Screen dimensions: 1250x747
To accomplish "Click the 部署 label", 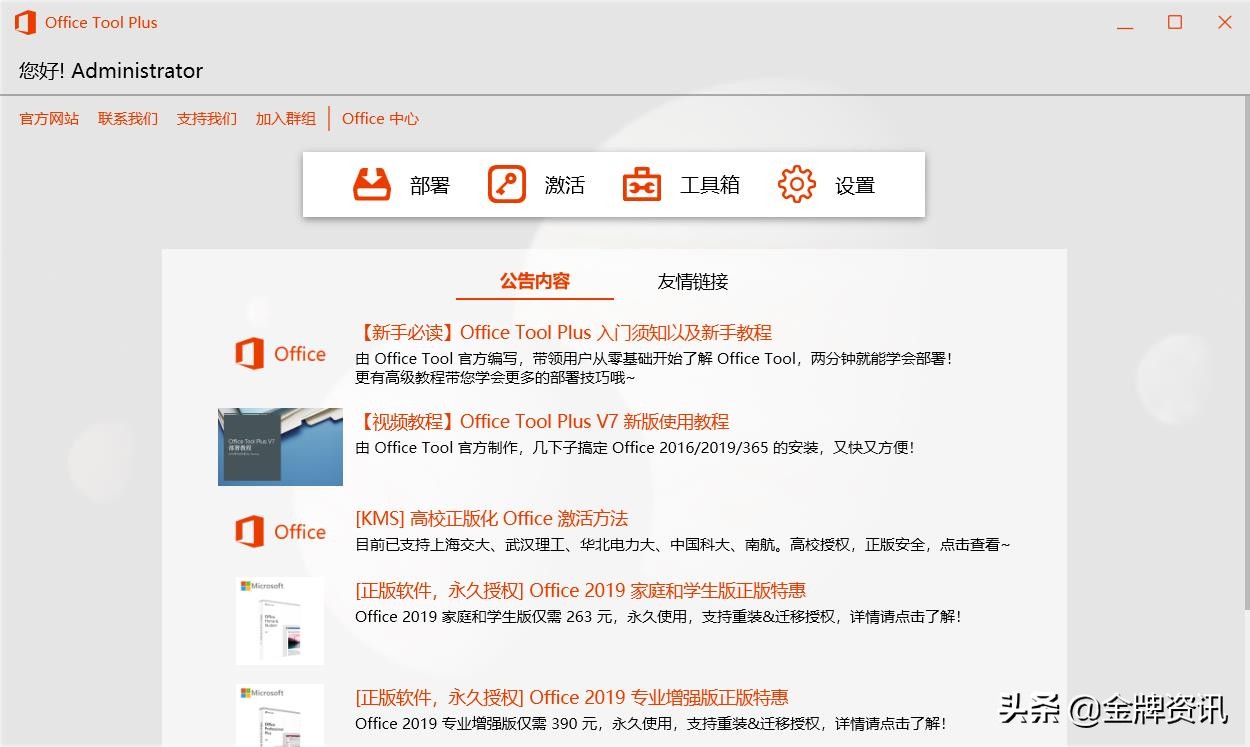I will [430, 185].
